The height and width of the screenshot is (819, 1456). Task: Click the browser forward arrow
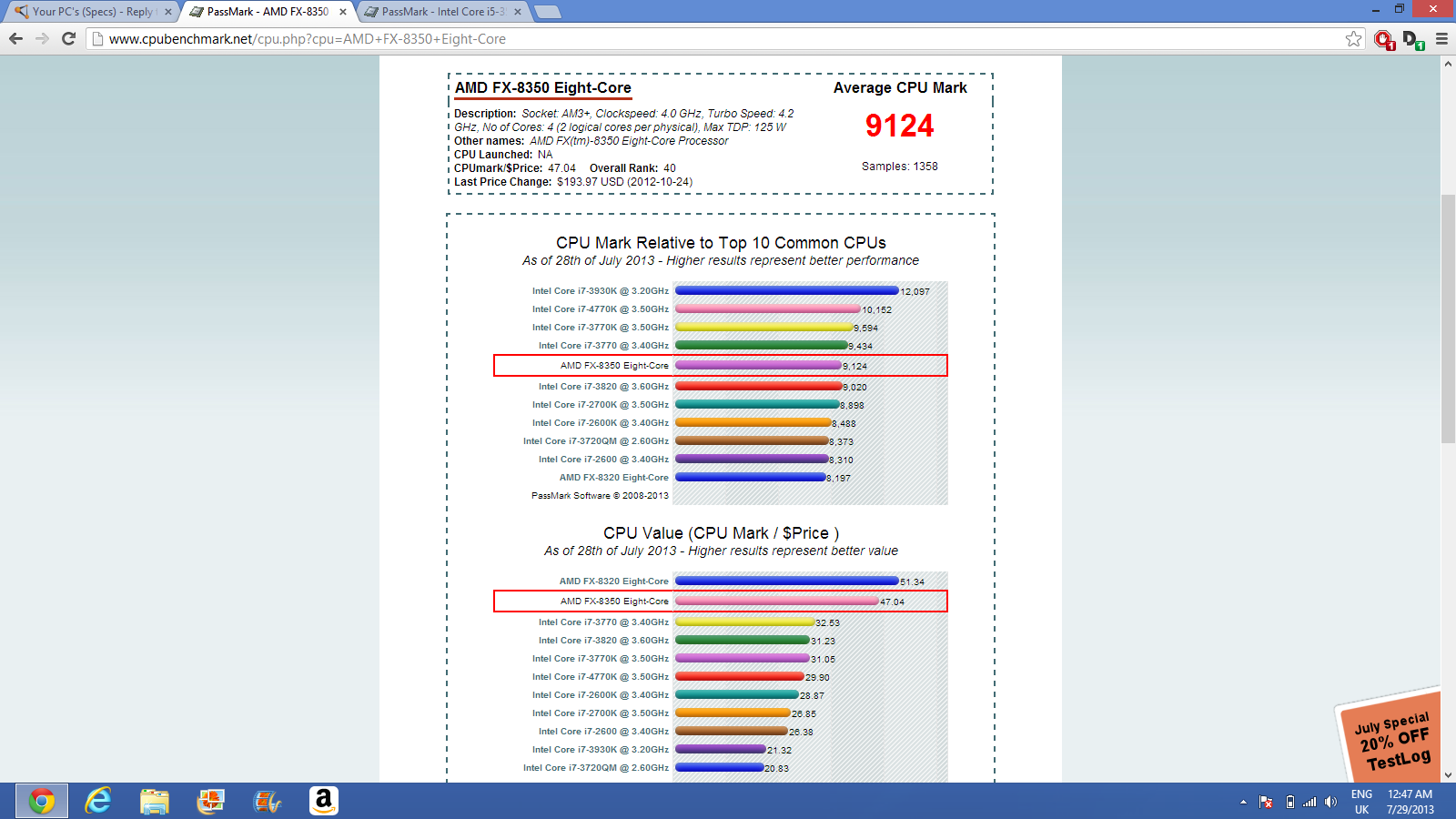click(x=42, y=38)
